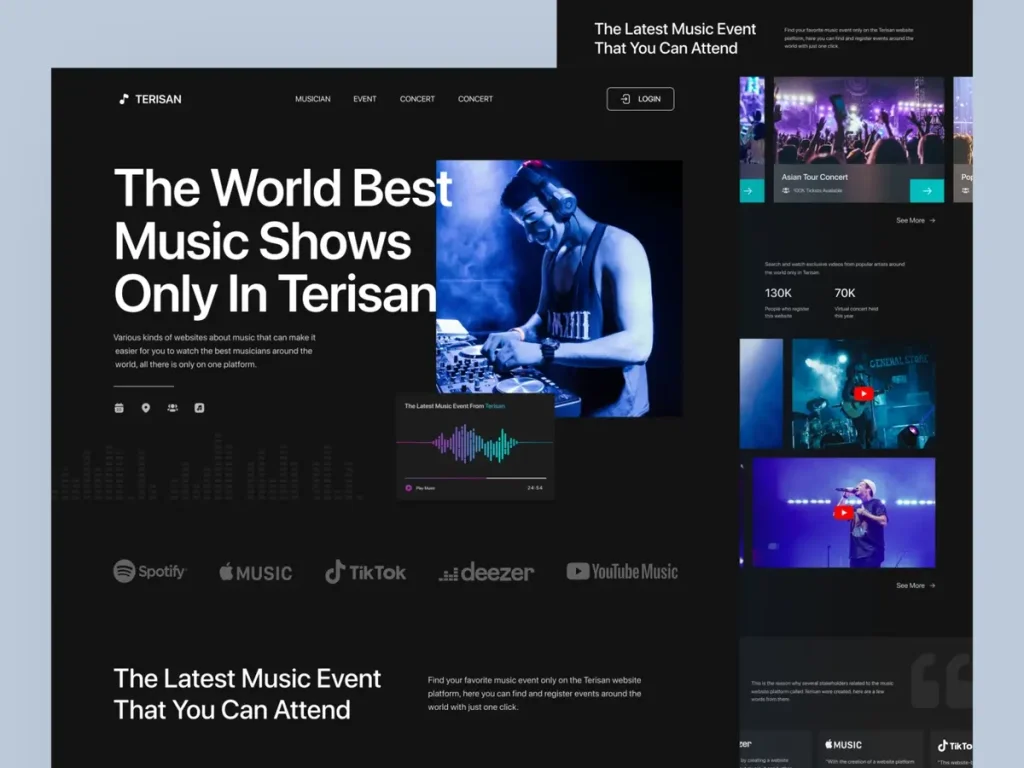Play the guitarist stage video thumbnail
1024x768 pixels.
coord(863,394)
